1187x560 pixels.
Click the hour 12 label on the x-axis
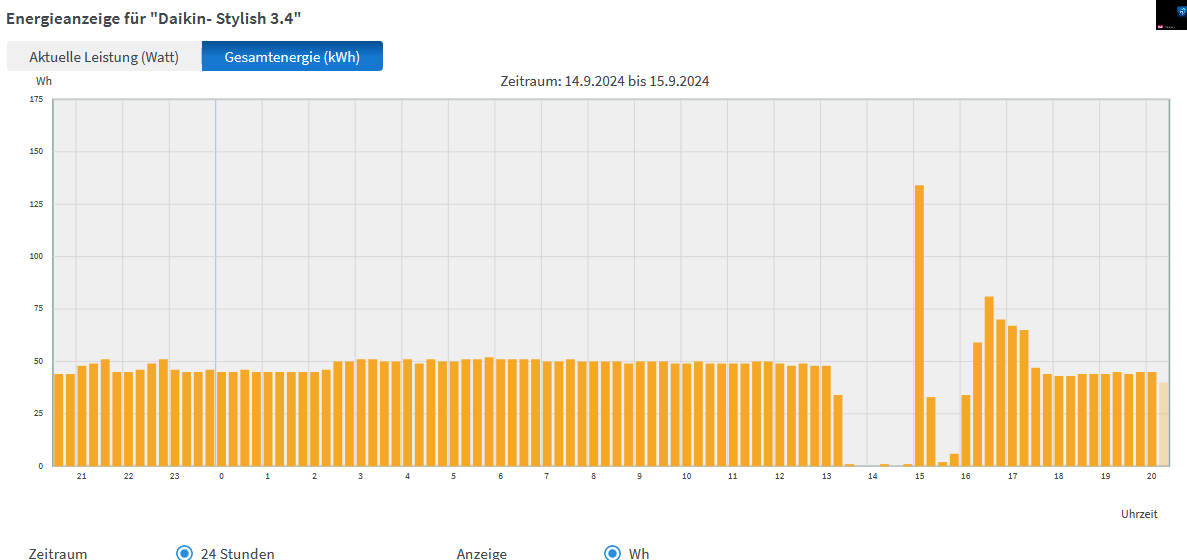[x=779, y=477]
